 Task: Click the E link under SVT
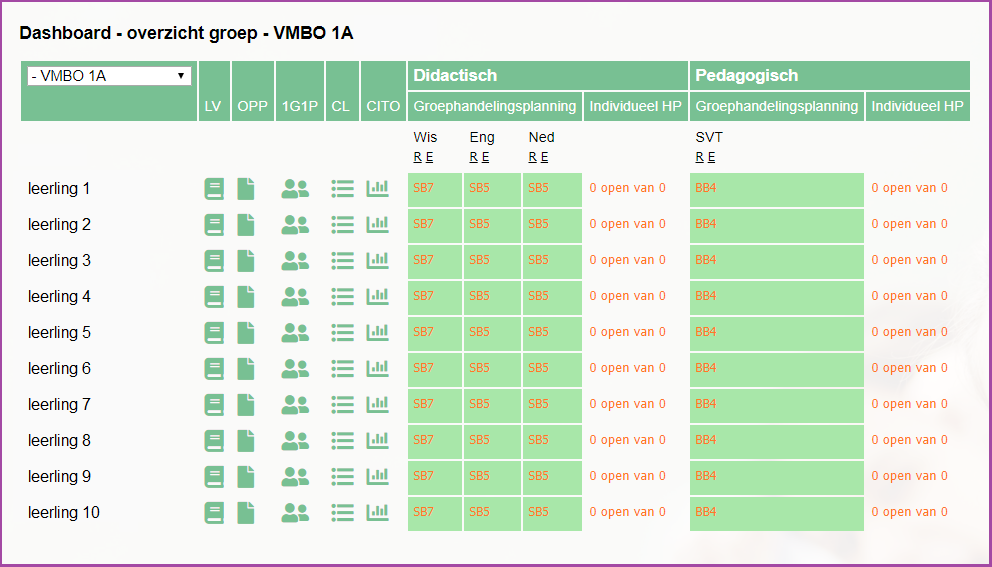(711, 157)
